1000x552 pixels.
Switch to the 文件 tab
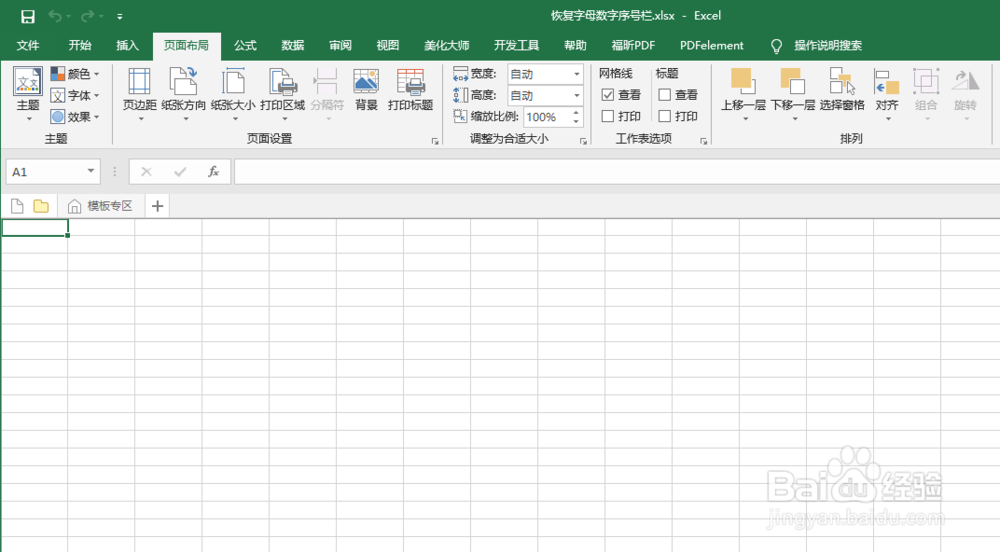(x=28, y=45)
